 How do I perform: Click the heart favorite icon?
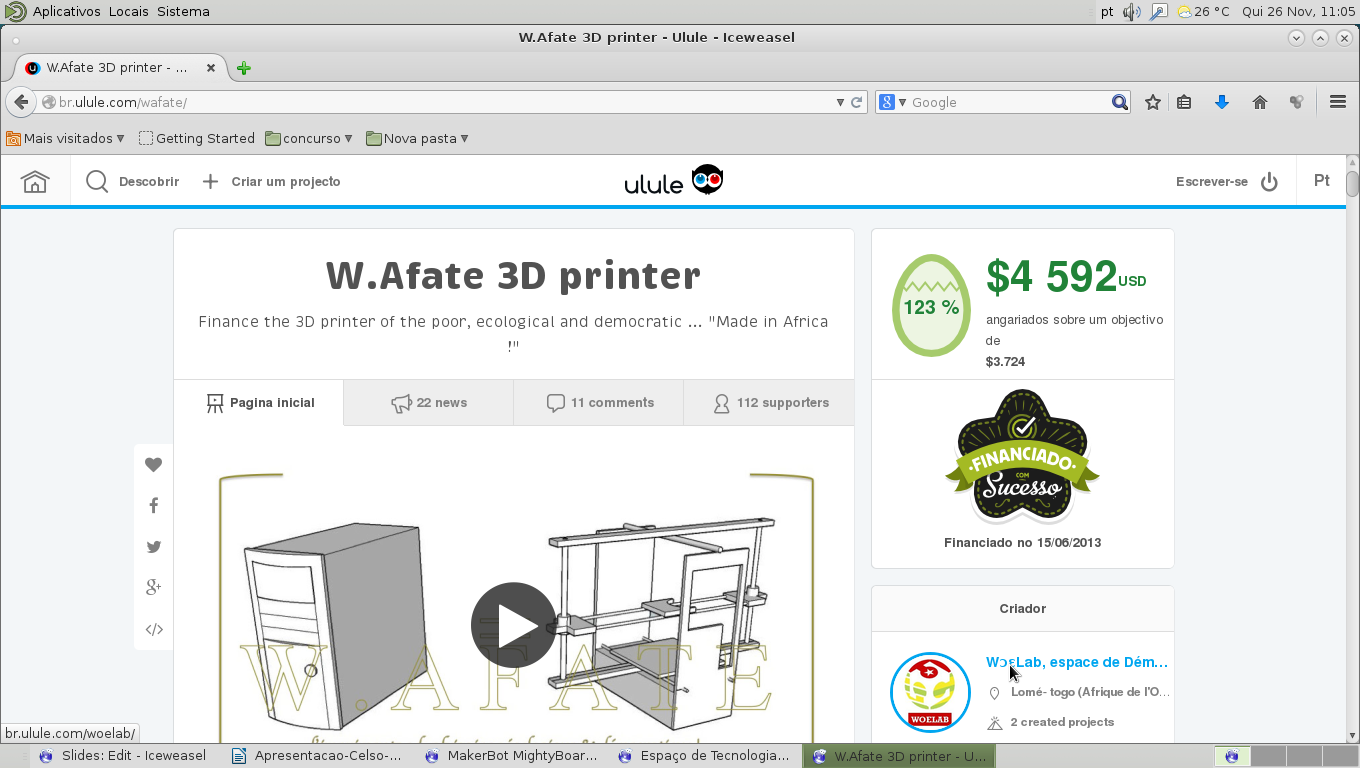point(153,464)
